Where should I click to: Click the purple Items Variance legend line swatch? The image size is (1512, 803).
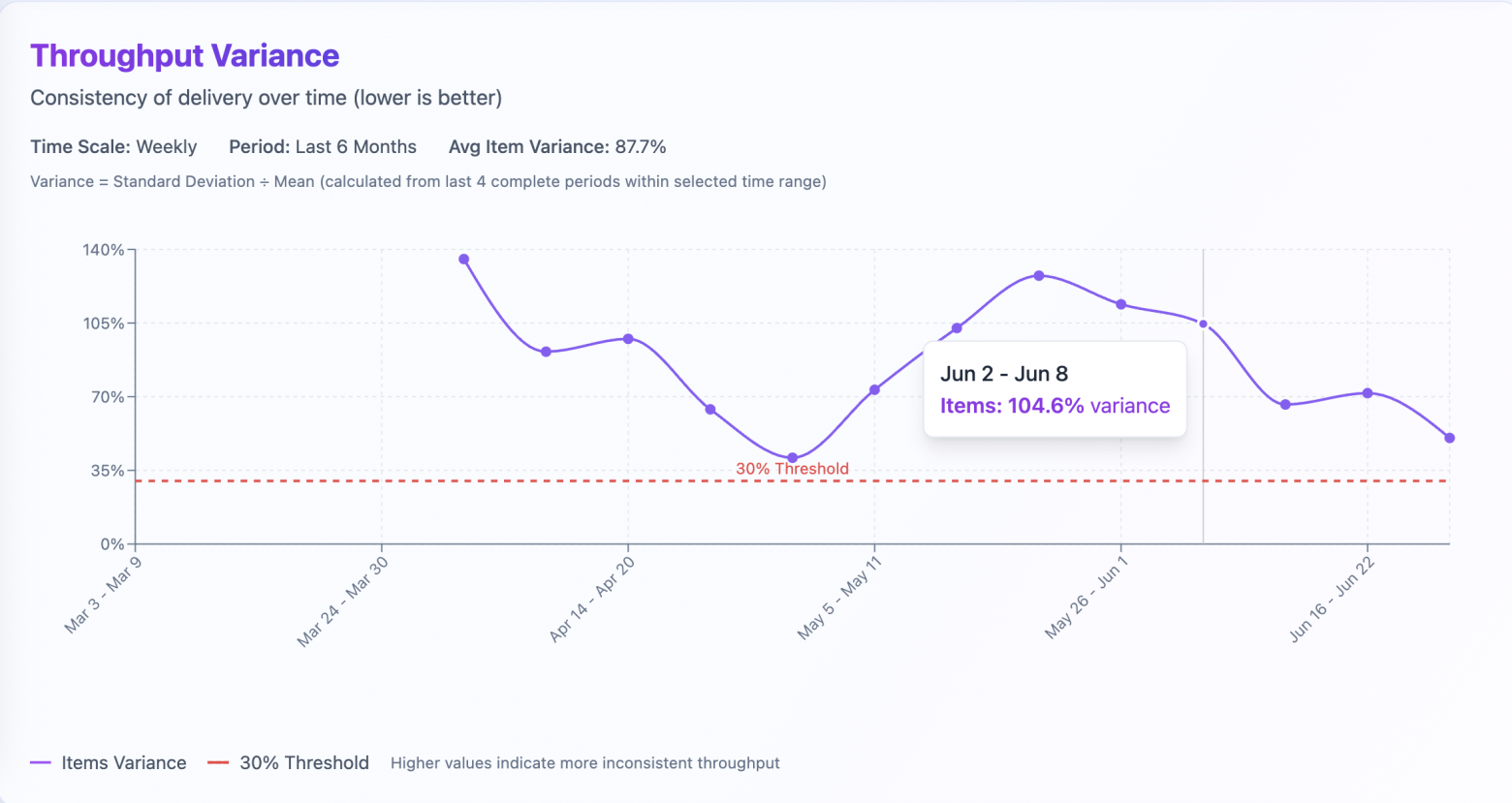pyautogui.click(x=41, y=763)
